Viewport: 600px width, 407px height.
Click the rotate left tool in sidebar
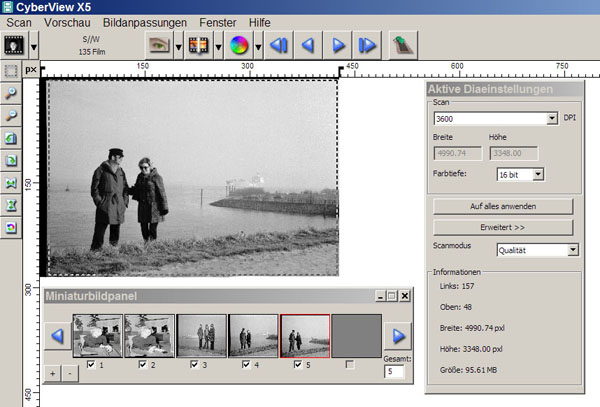click(11, 138)
